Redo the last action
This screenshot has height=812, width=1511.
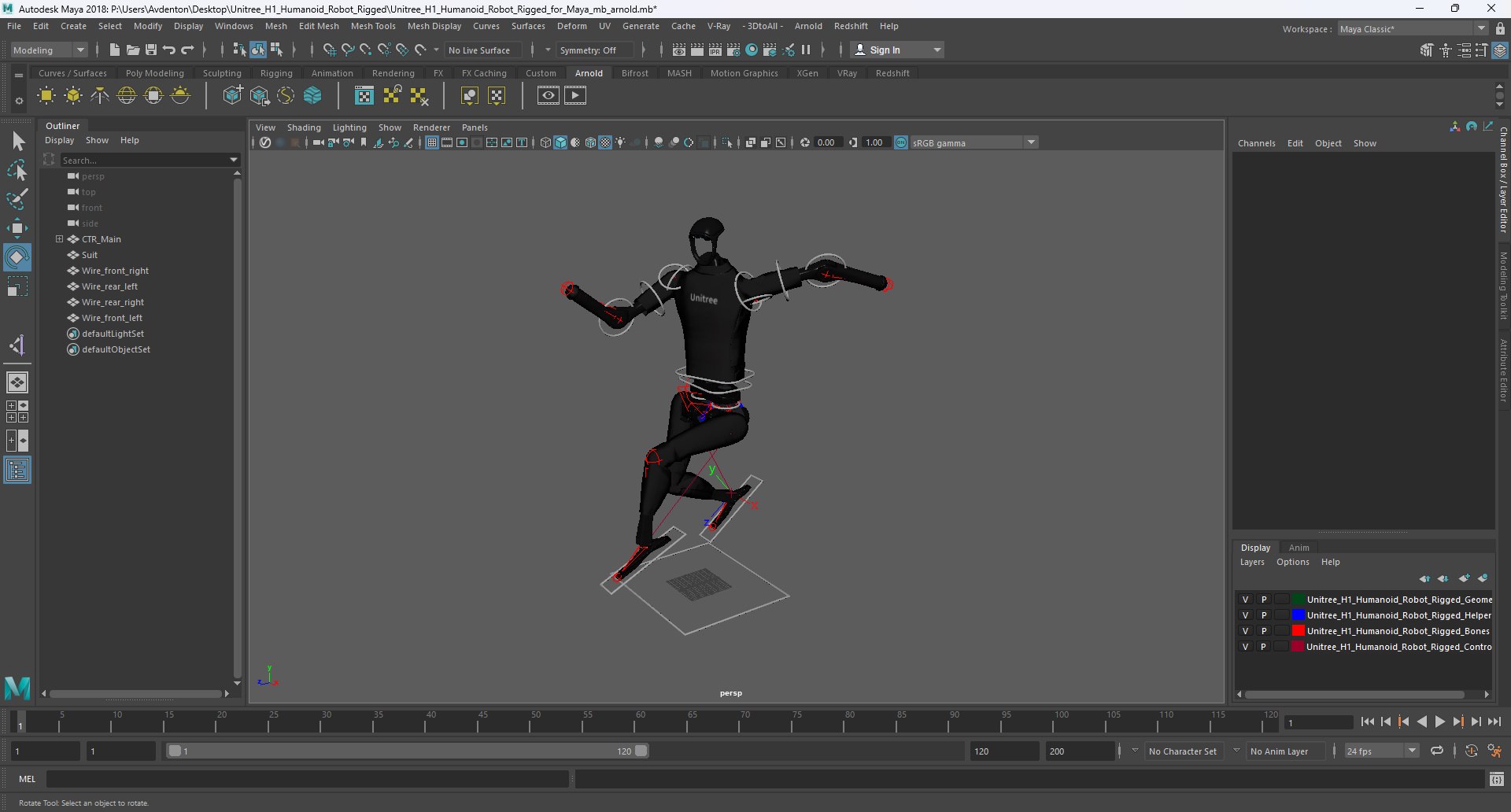[187, 50]
